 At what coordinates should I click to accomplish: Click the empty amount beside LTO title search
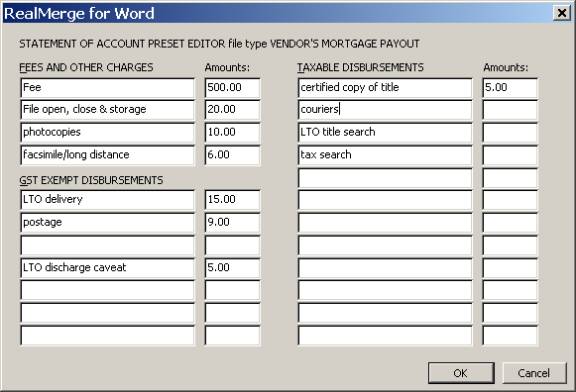510,133
